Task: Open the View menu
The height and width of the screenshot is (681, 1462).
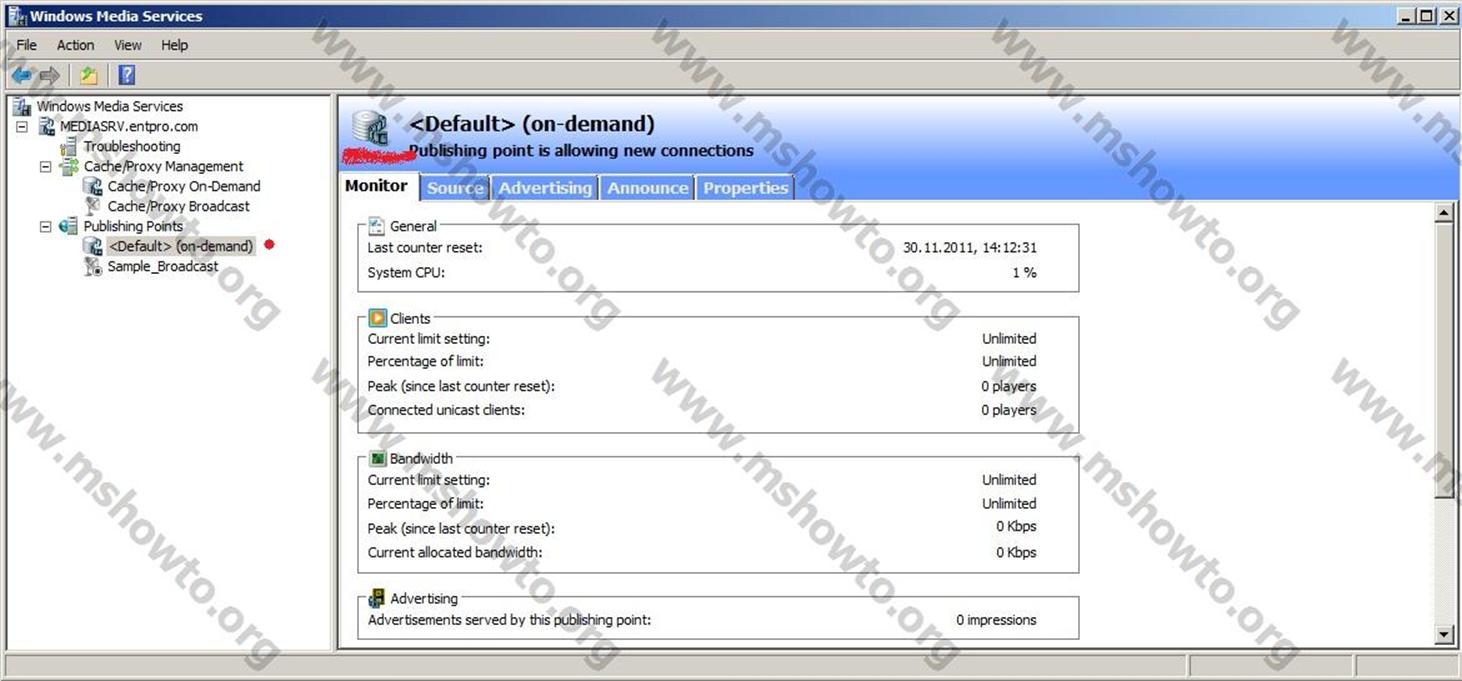Action: point(128,45)
